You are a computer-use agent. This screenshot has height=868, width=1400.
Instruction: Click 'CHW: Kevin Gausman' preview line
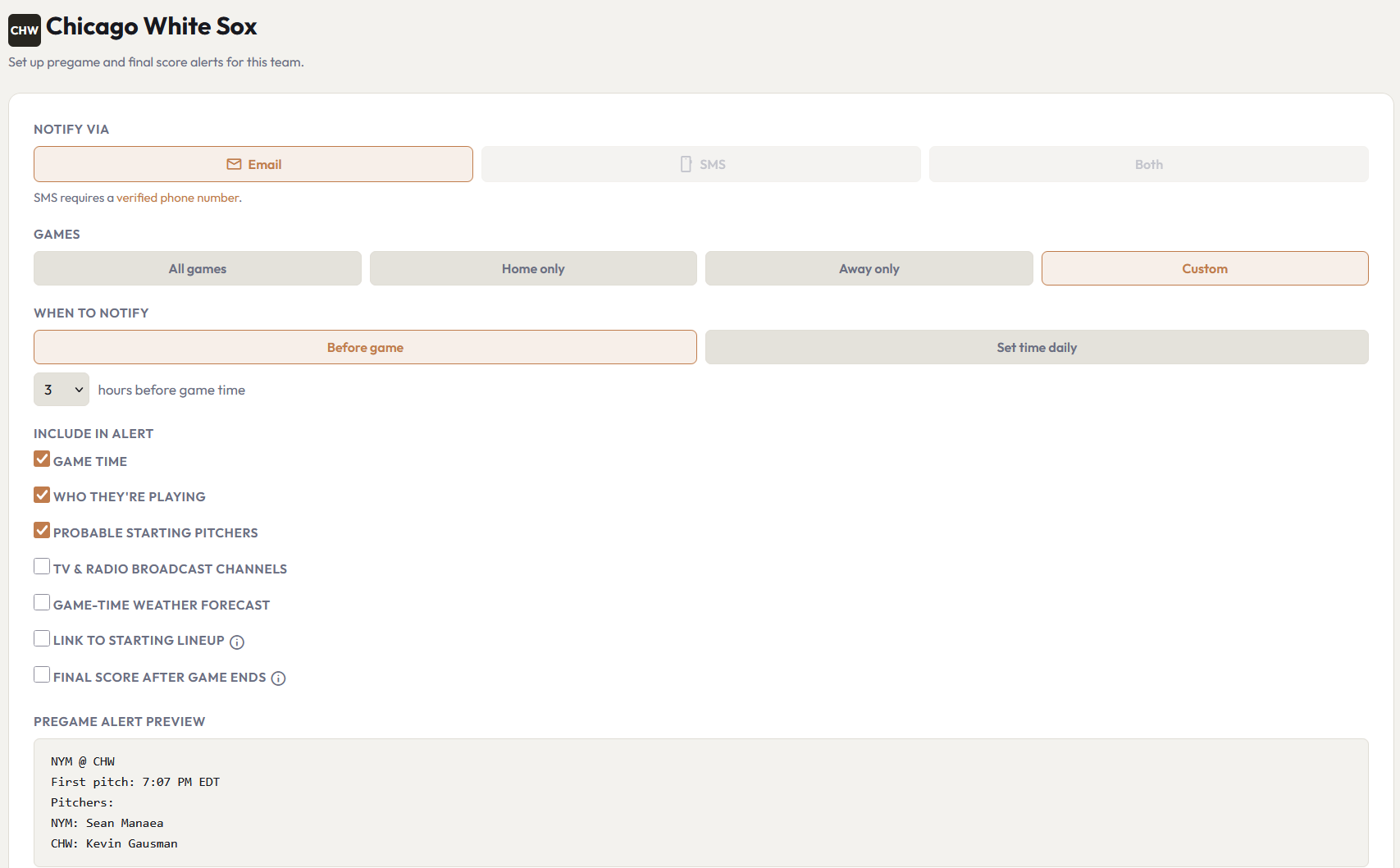pos(114,843)
